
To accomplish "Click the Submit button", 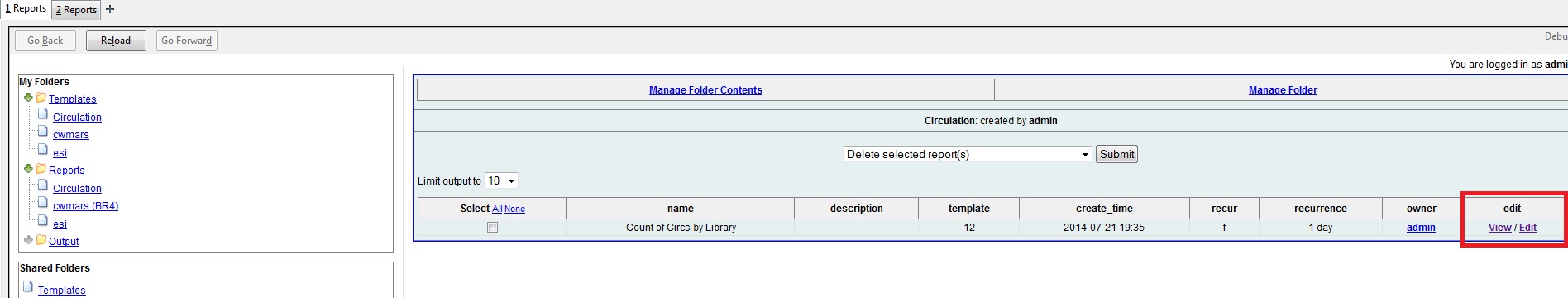I will click(1116, 154).
